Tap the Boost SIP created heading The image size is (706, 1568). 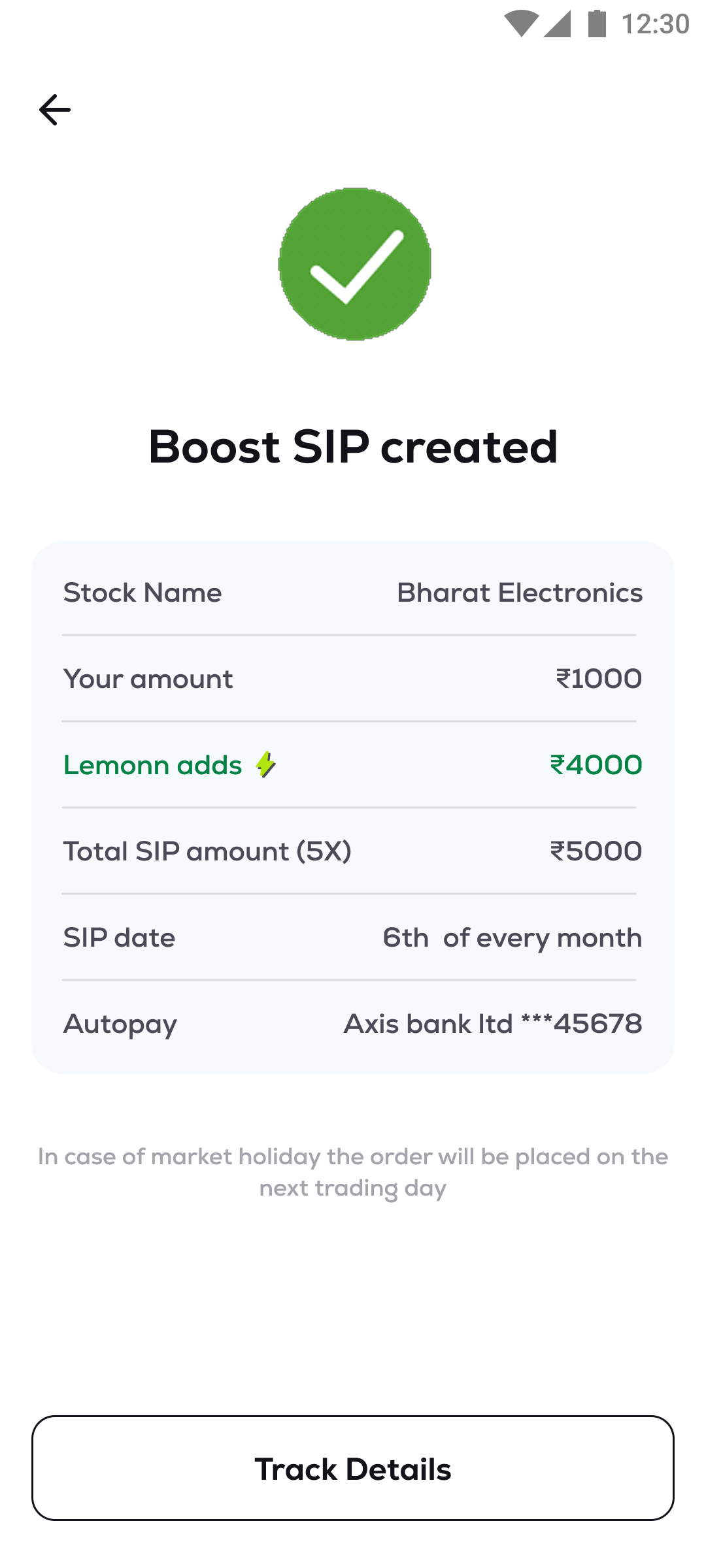tap(353, 447)
